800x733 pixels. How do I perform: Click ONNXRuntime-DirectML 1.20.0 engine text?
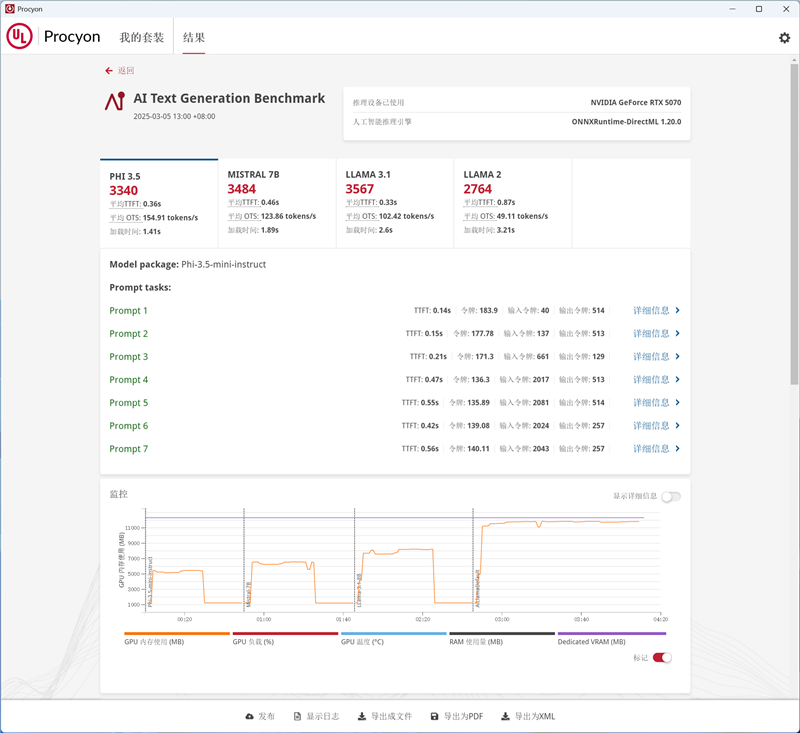point(626,122)
